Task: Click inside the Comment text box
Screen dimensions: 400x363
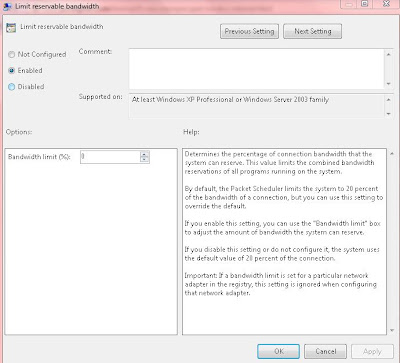Action: pyautogui.click(x=256, y=69)
